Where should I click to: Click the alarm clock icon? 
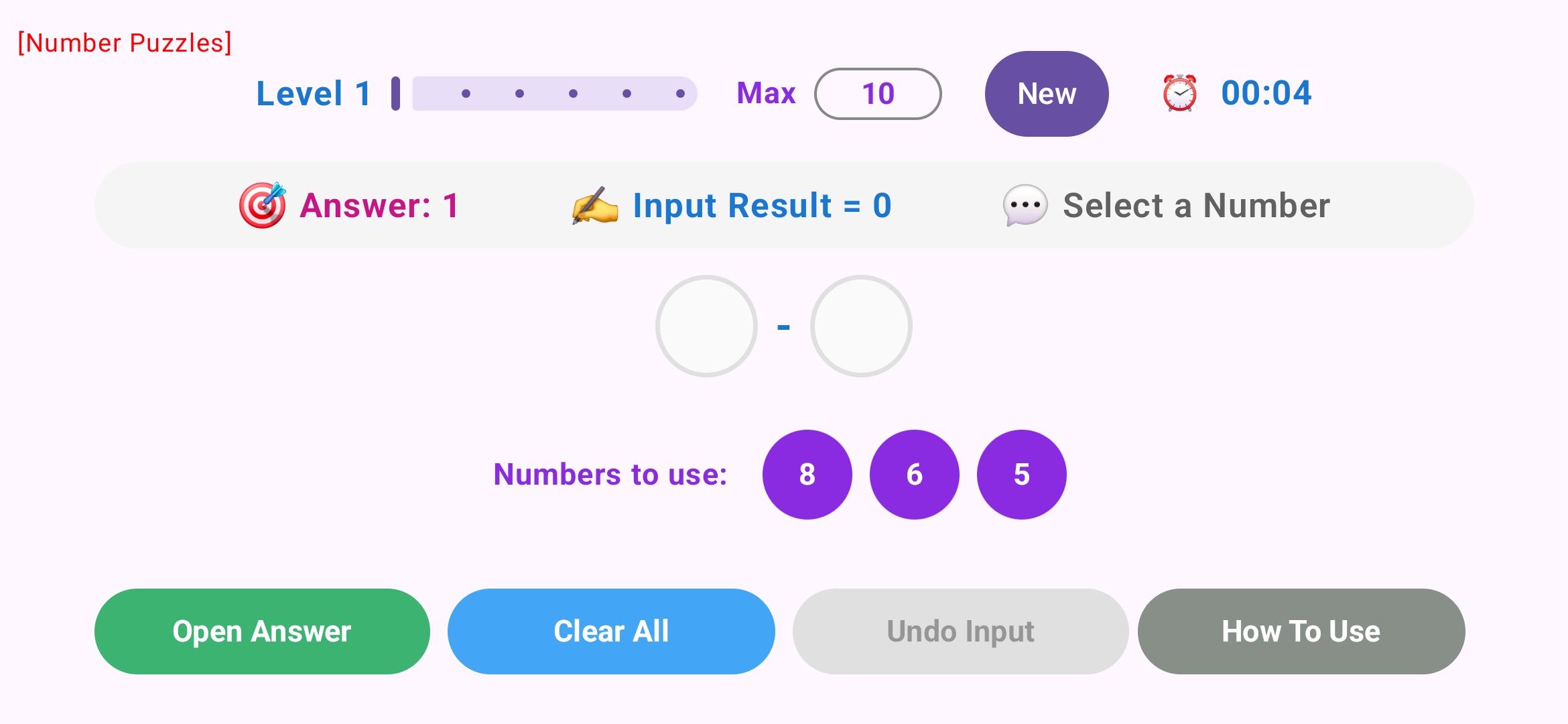tap(1179, 93)
